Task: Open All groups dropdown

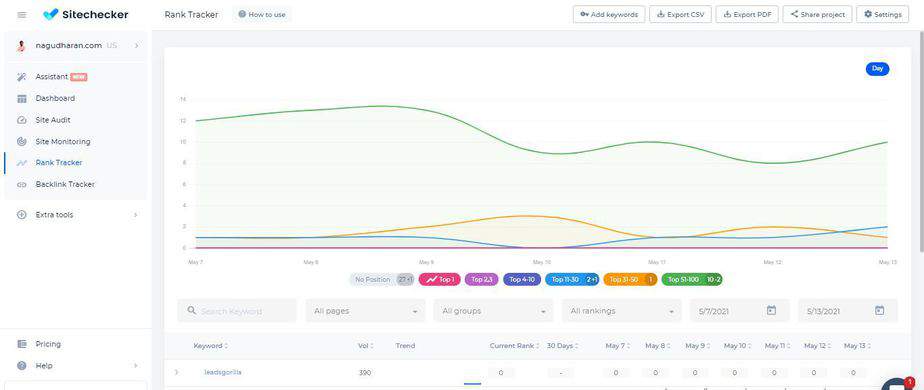Action: click(493, 311)
